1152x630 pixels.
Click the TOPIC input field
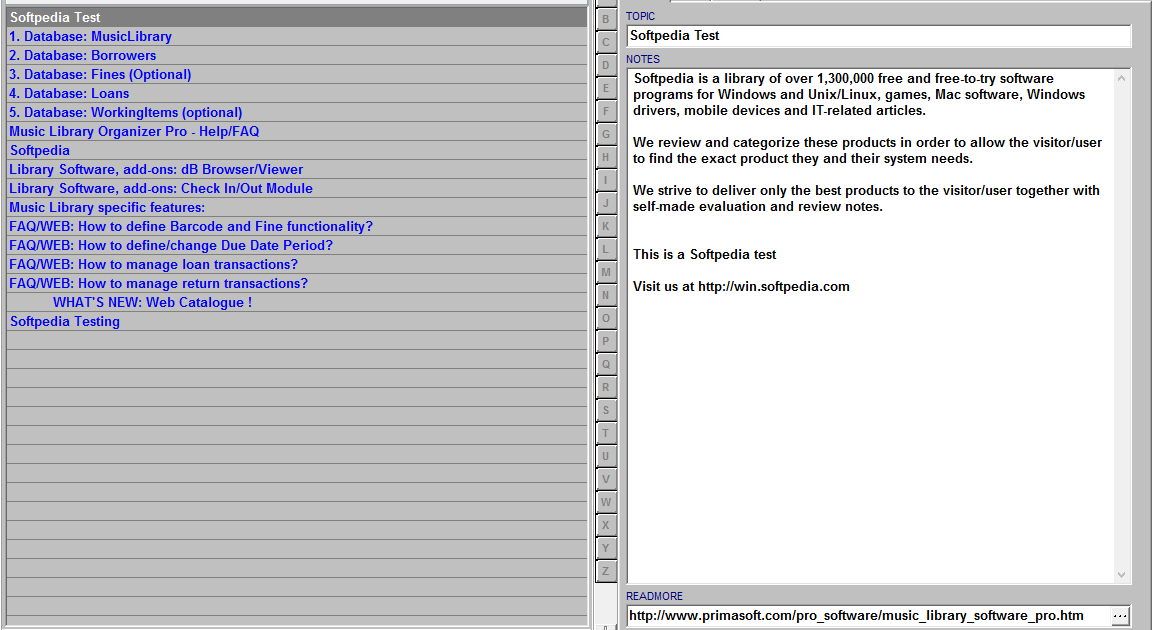click(879, 36)
